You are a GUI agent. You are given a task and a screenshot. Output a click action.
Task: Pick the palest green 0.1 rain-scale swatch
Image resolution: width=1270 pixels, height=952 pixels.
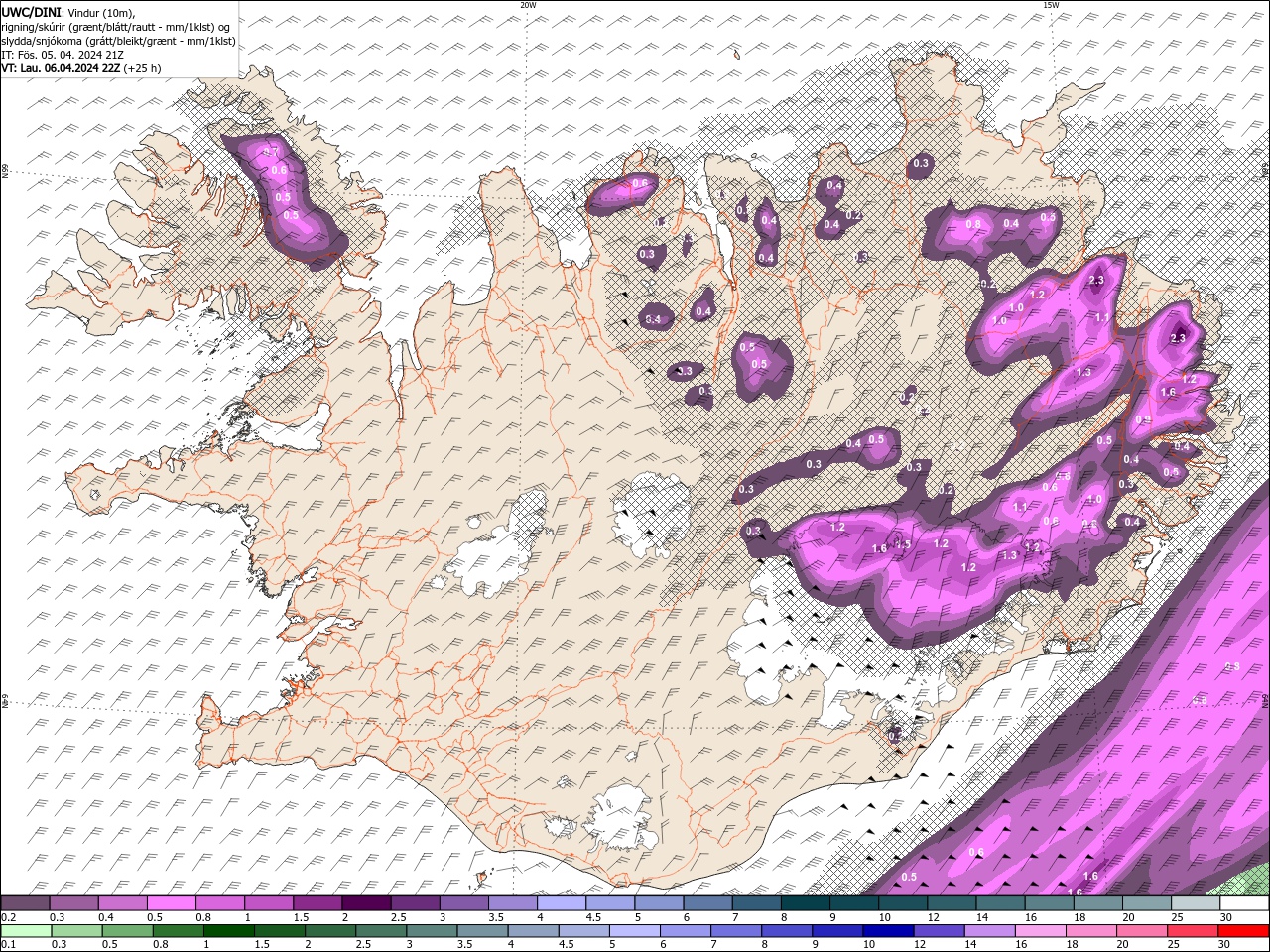click(x=26, y=930)
